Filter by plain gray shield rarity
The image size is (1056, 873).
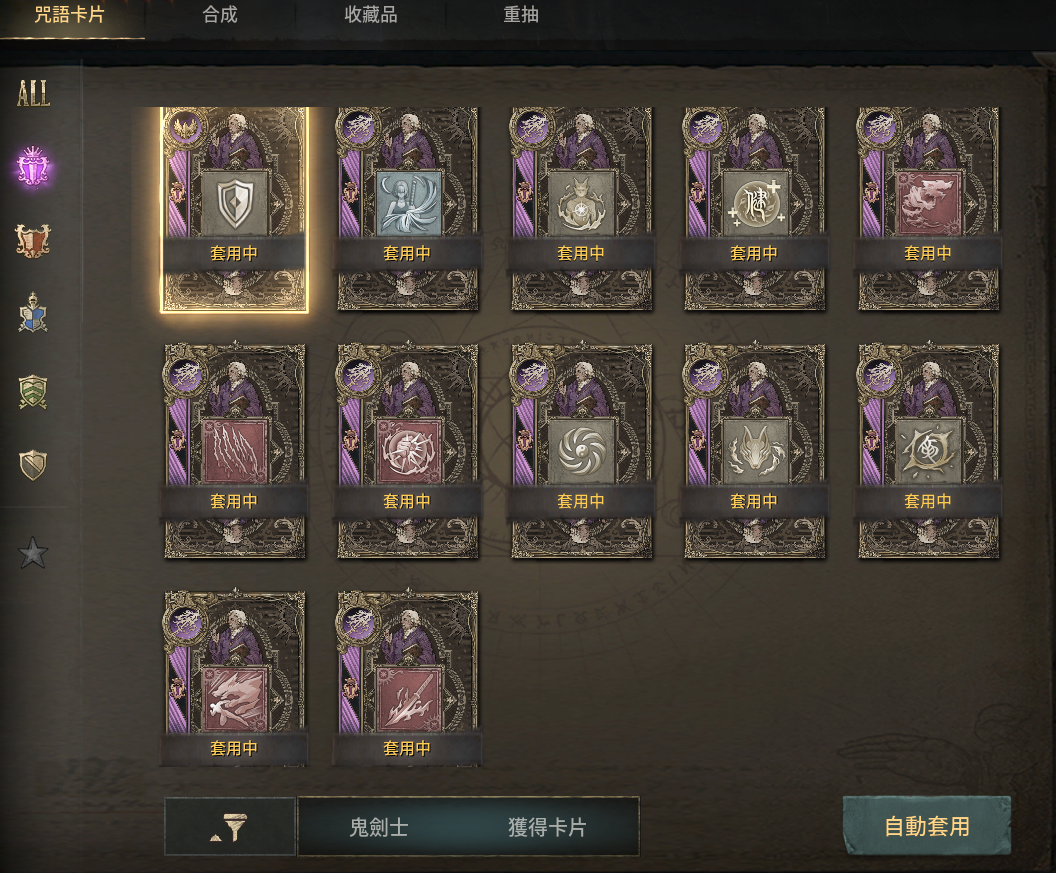click(x=33, y=465)
